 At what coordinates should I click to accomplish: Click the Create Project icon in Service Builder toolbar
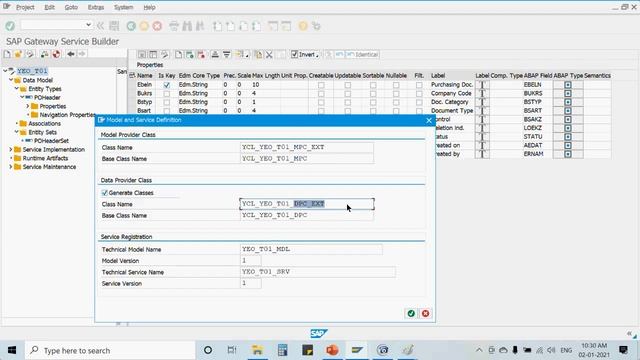click(x=7, y=54)
